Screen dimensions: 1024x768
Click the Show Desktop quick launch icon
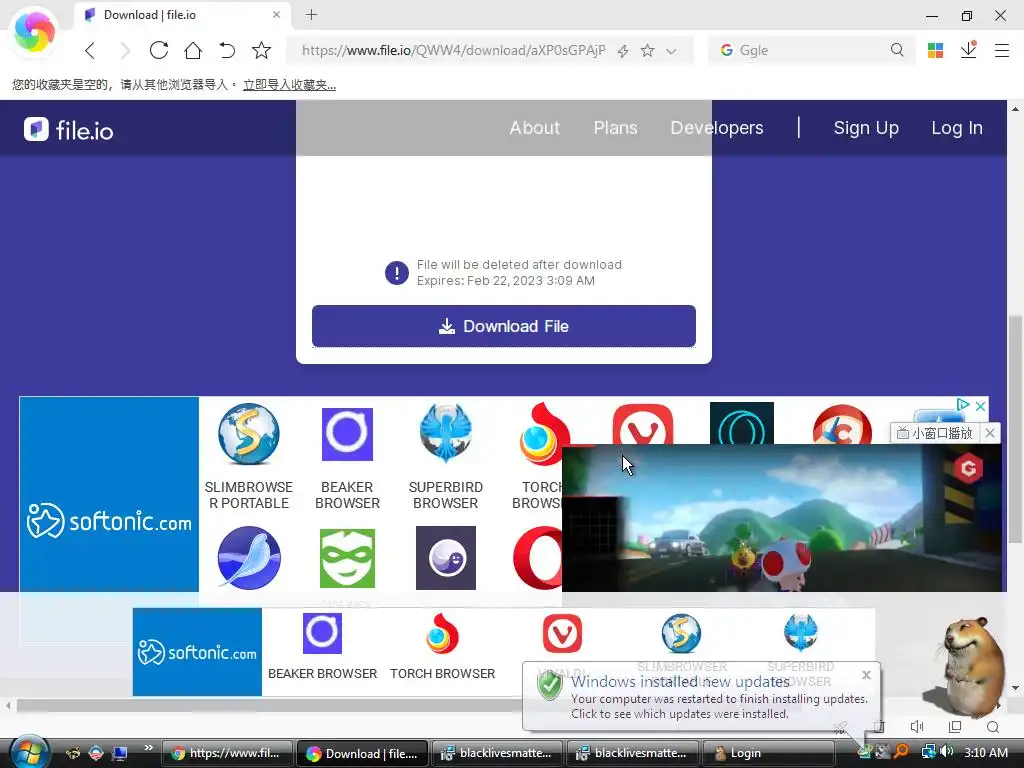[120, 753]
